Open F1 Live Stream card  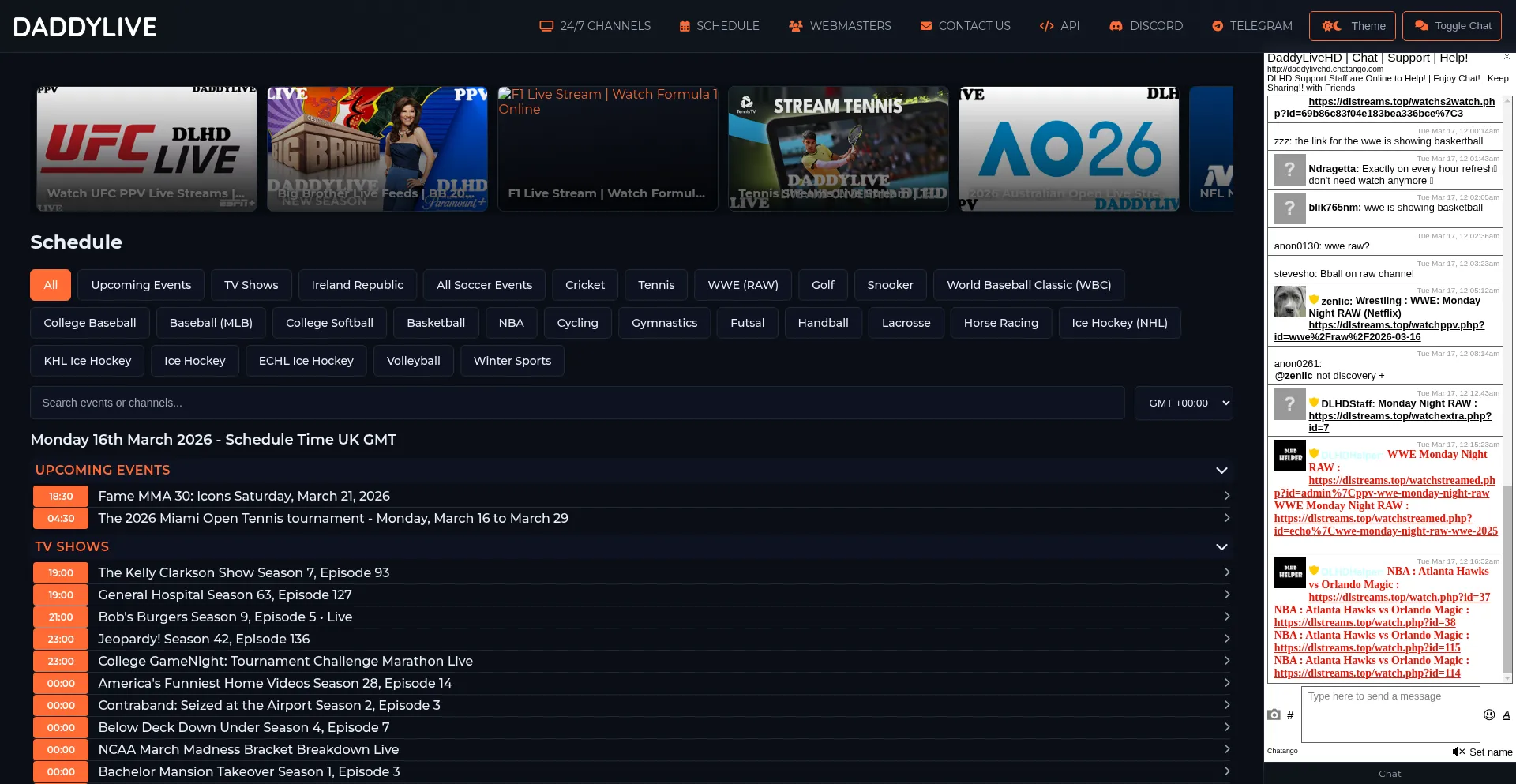pyautogui.click(x=608, y=148)
